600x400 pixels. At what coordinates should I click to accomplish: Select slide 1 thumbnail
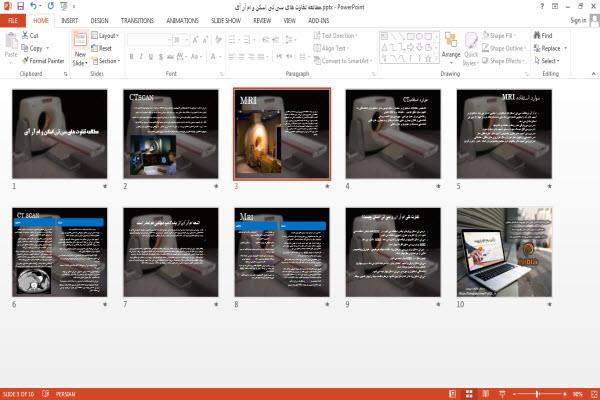(x=60, y=134)
